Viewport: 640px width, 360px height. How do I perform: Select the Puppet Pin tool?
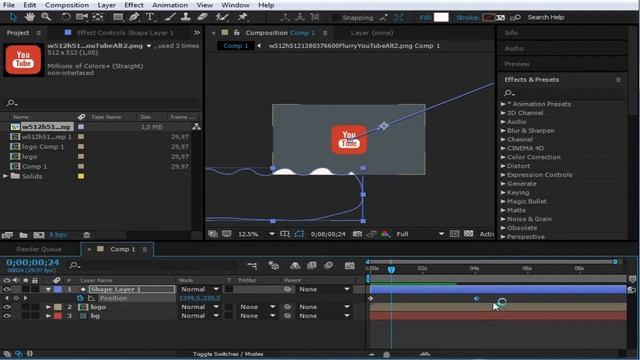pos(242,17)
